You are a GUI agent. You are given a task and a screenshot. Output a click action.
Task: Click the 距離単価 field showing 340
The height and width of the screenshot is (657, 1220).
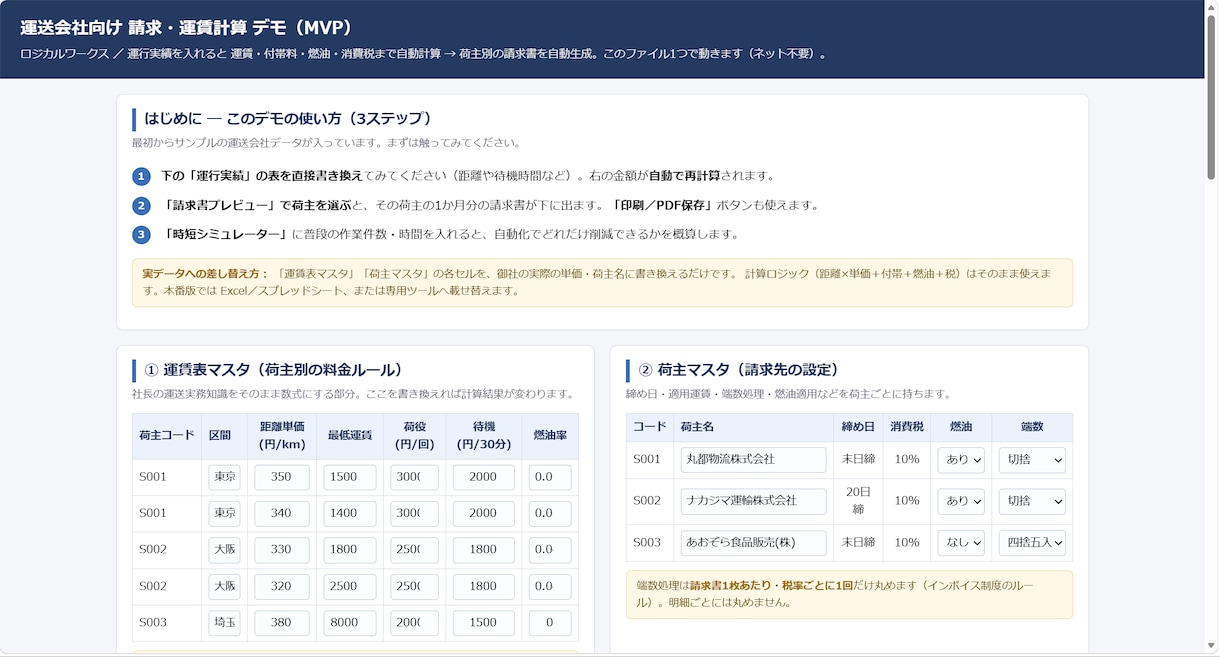coord(282,514)
